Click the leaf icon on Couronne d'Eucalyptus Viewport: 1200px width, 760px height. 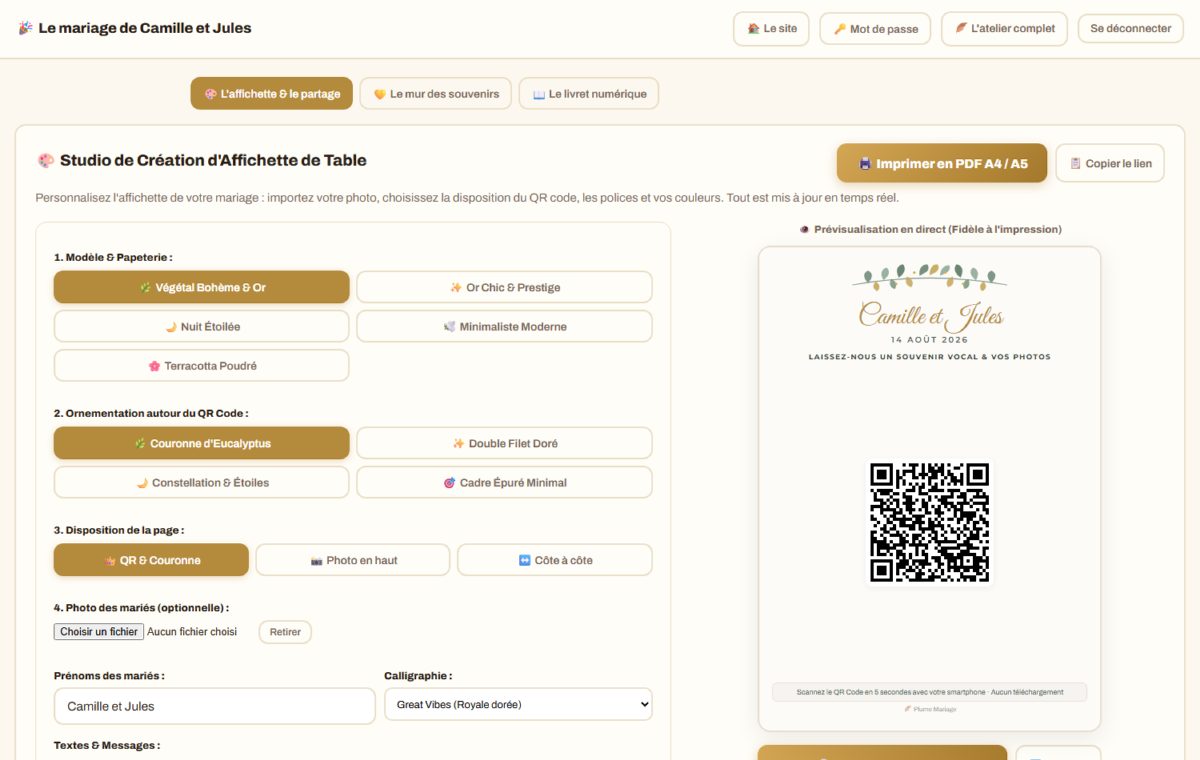[x=140, y=443]
